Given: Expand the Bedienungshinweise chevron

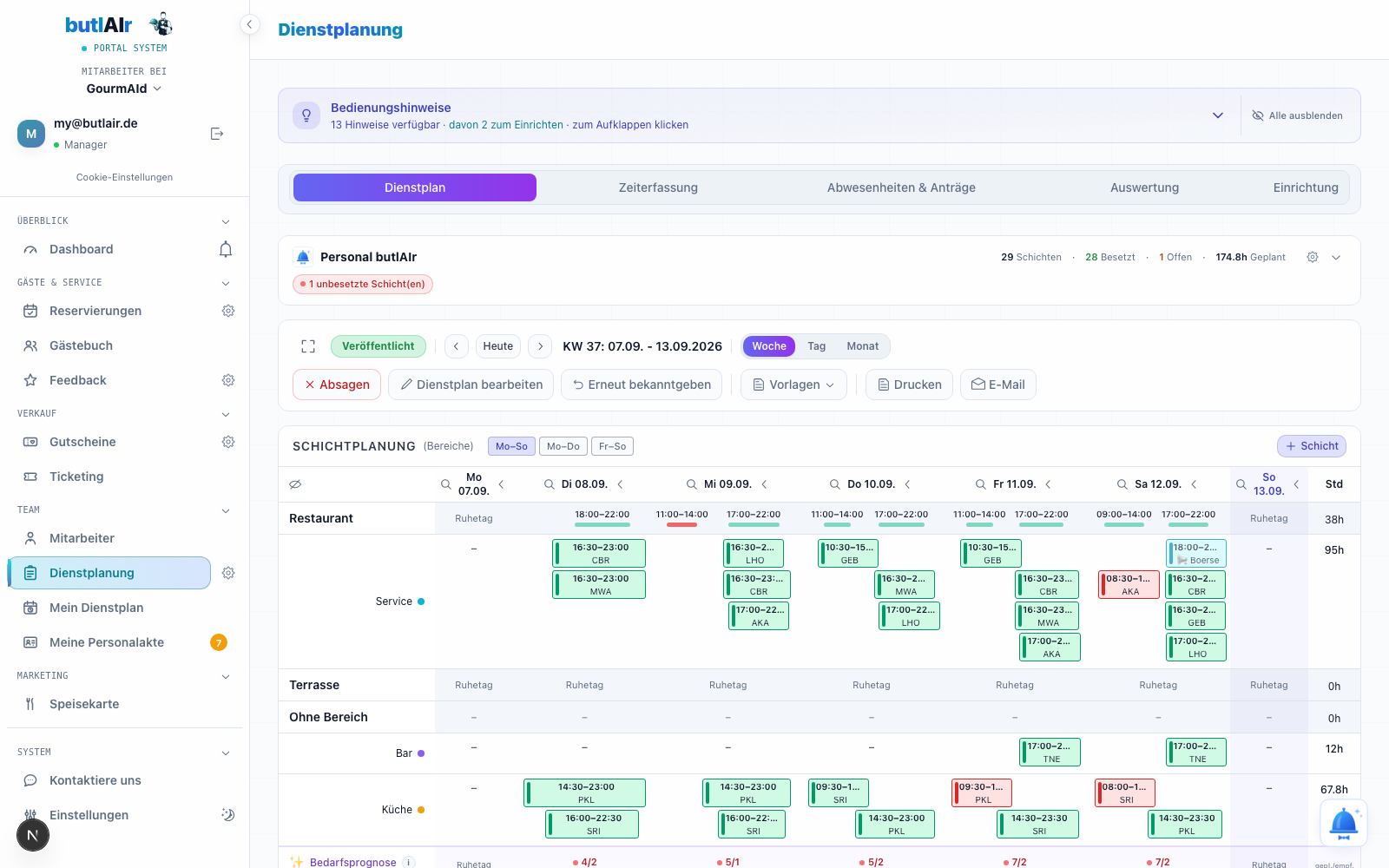Looking at the screenshot, I should [x=1218, y=115].
